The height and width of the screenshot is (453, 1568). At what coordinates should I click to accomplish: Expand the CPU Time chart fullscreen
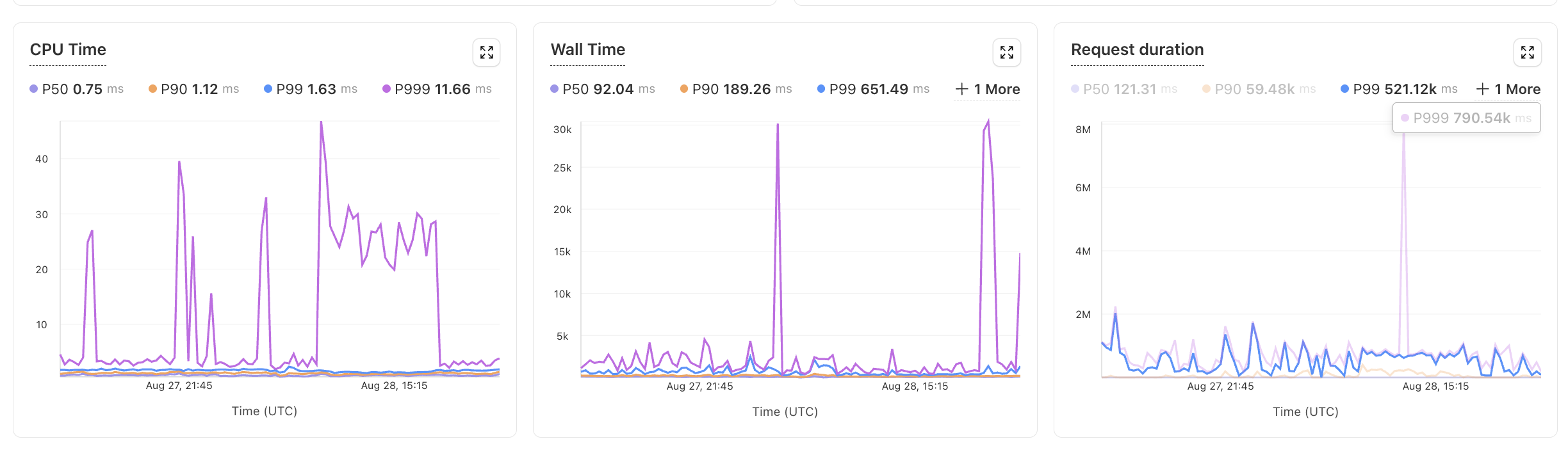(486, 52)
